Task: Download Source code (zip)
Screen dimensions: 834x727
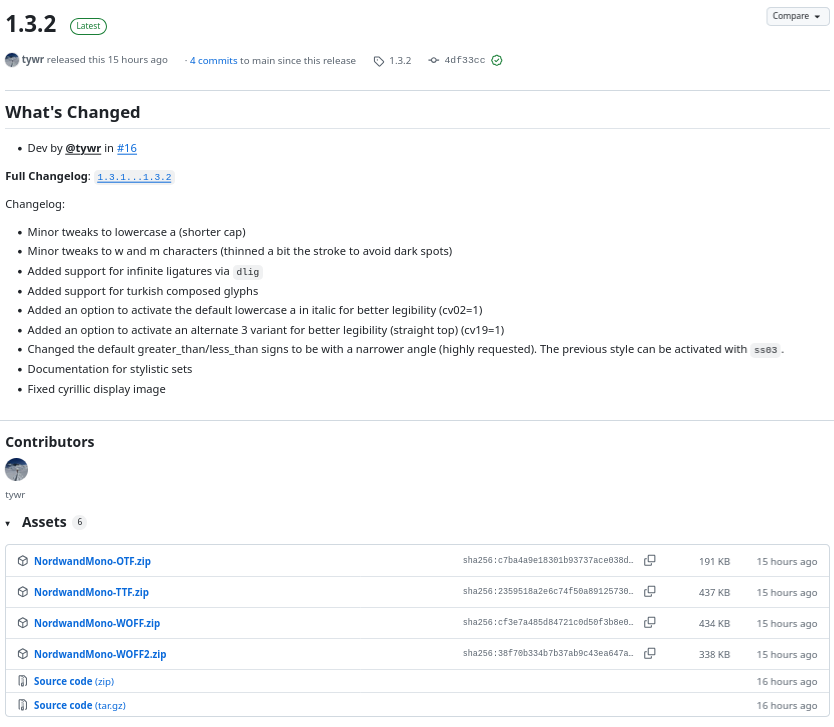Action: click(x=74, y=681)
